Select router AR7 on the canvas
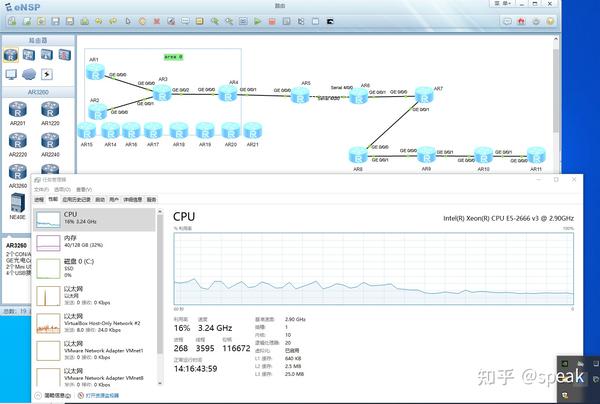The image size is (600, 404). point(424,95)
